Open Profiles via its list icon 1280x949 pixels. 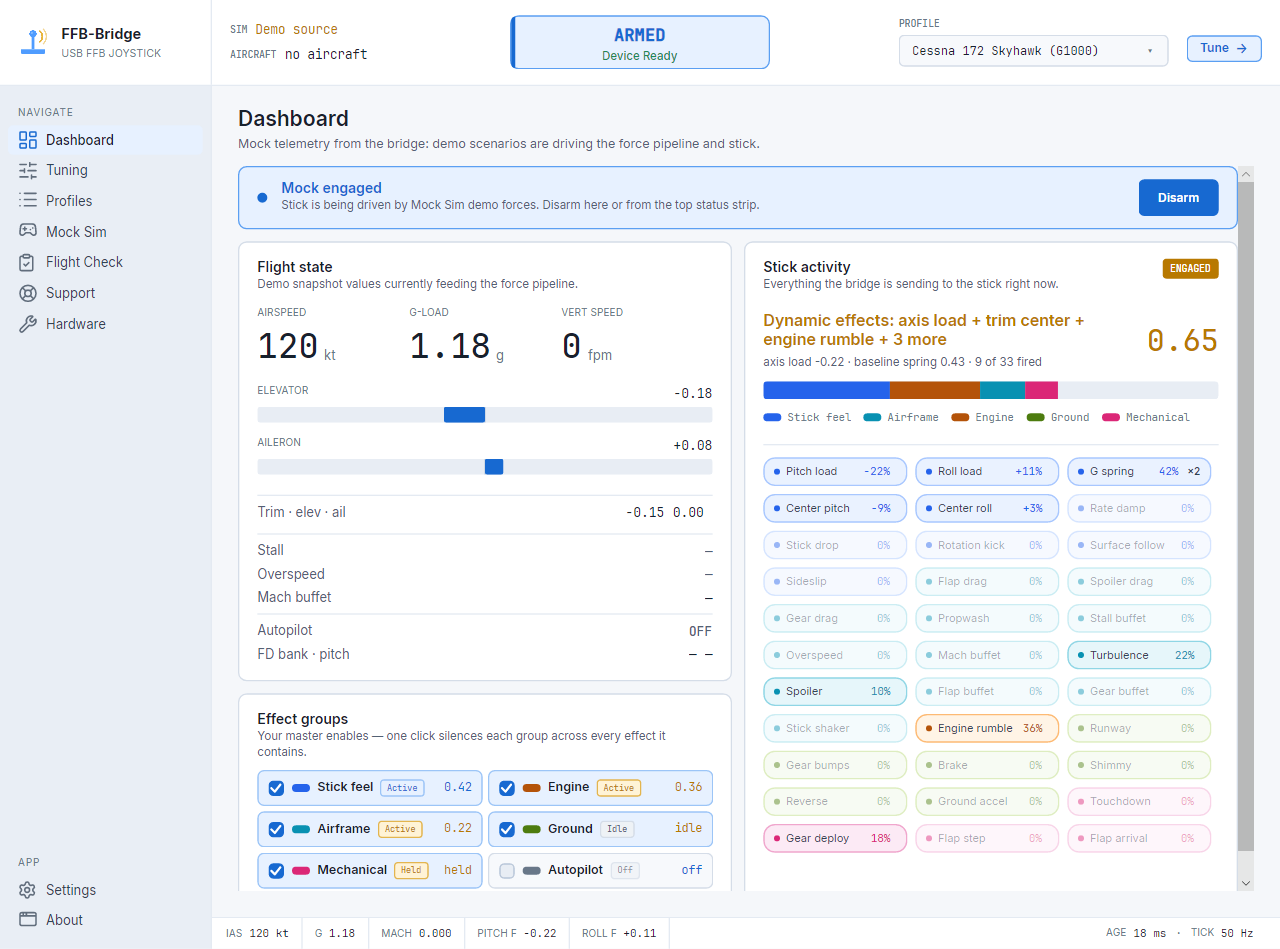(28, 201)
